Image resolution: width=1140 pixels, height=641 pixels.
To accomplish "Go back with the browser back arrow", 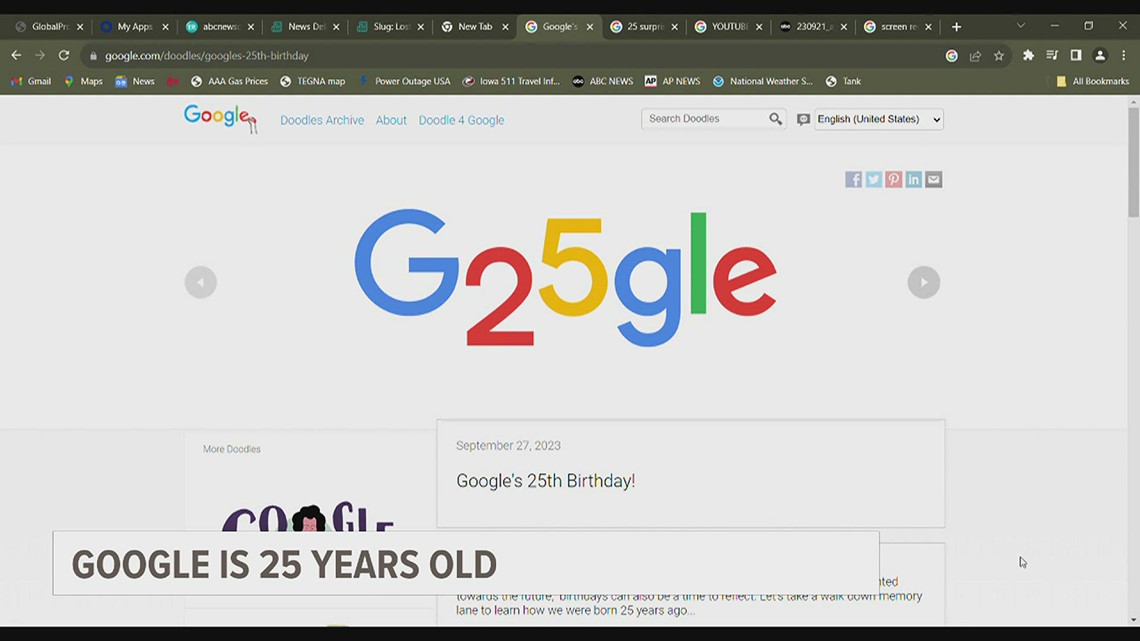I will 16,55.
